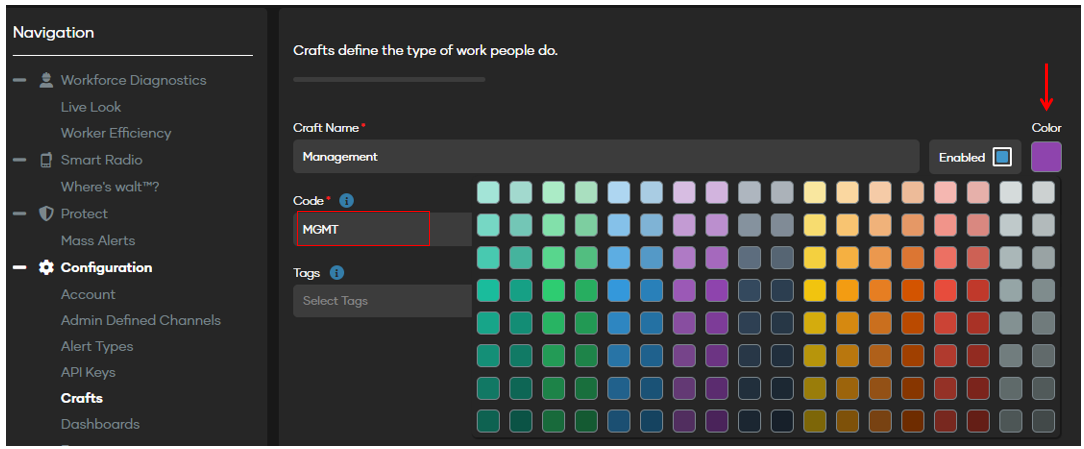Go to Where's walt™? page
Viewport: 1084px width, 449px height.
(110, 187)
